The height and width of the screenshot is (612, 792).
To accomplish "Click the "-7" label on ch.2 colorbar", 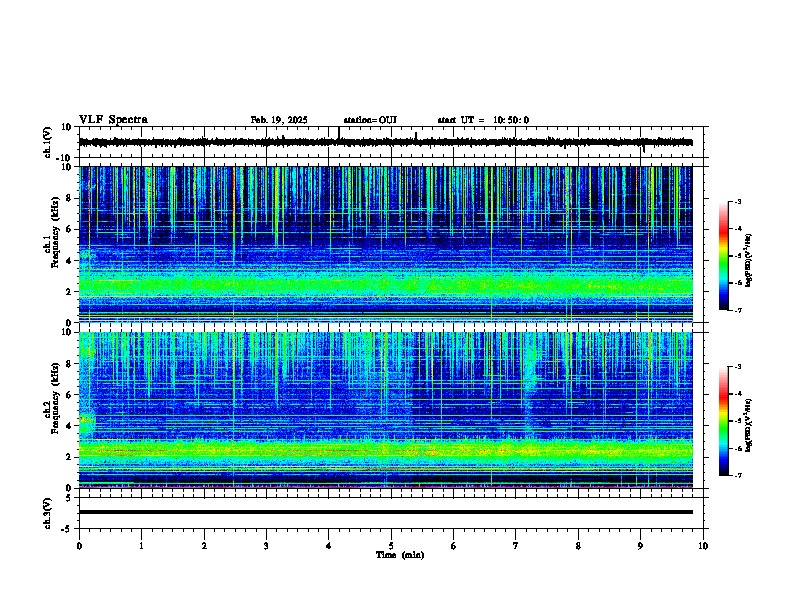I will click(x=737, y=475).
